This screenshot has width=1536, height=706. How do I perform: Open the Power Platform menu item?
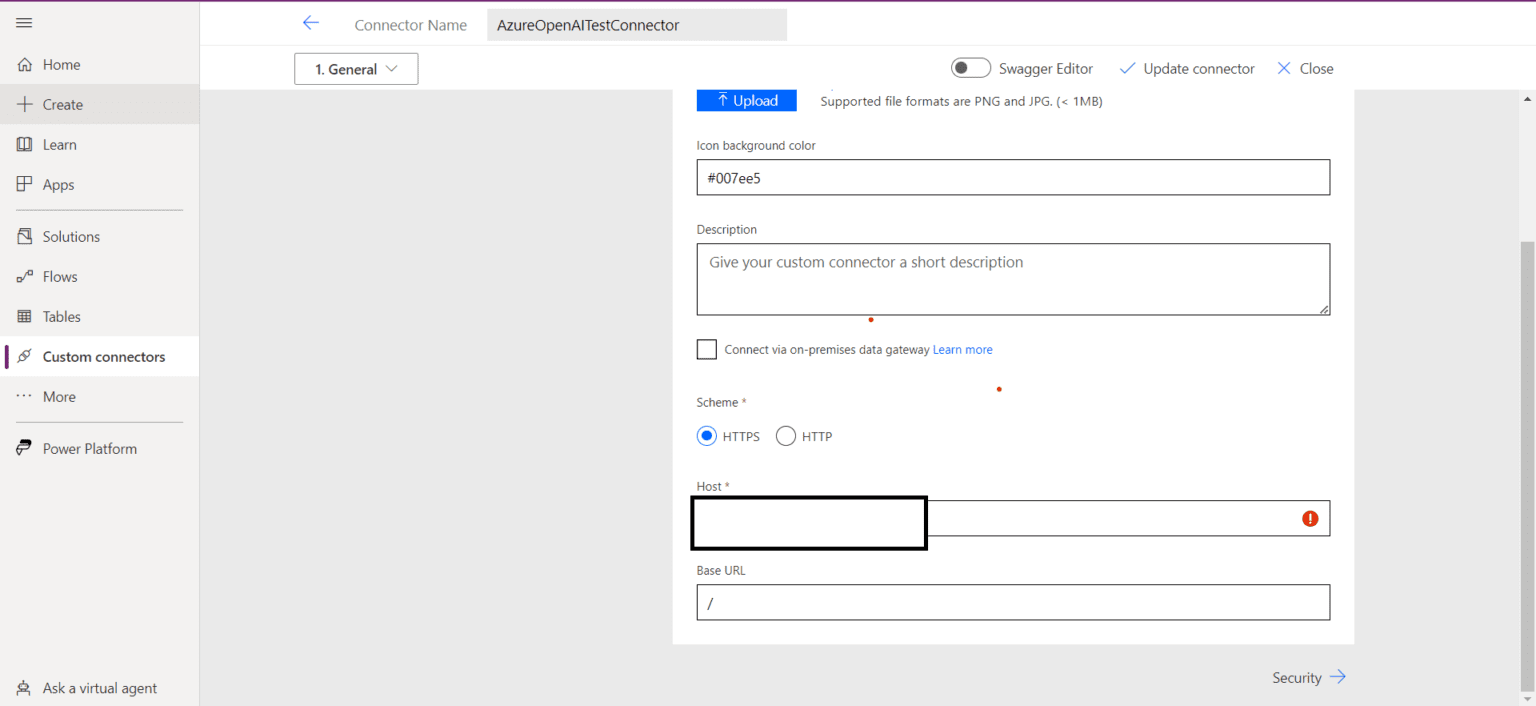89,448
